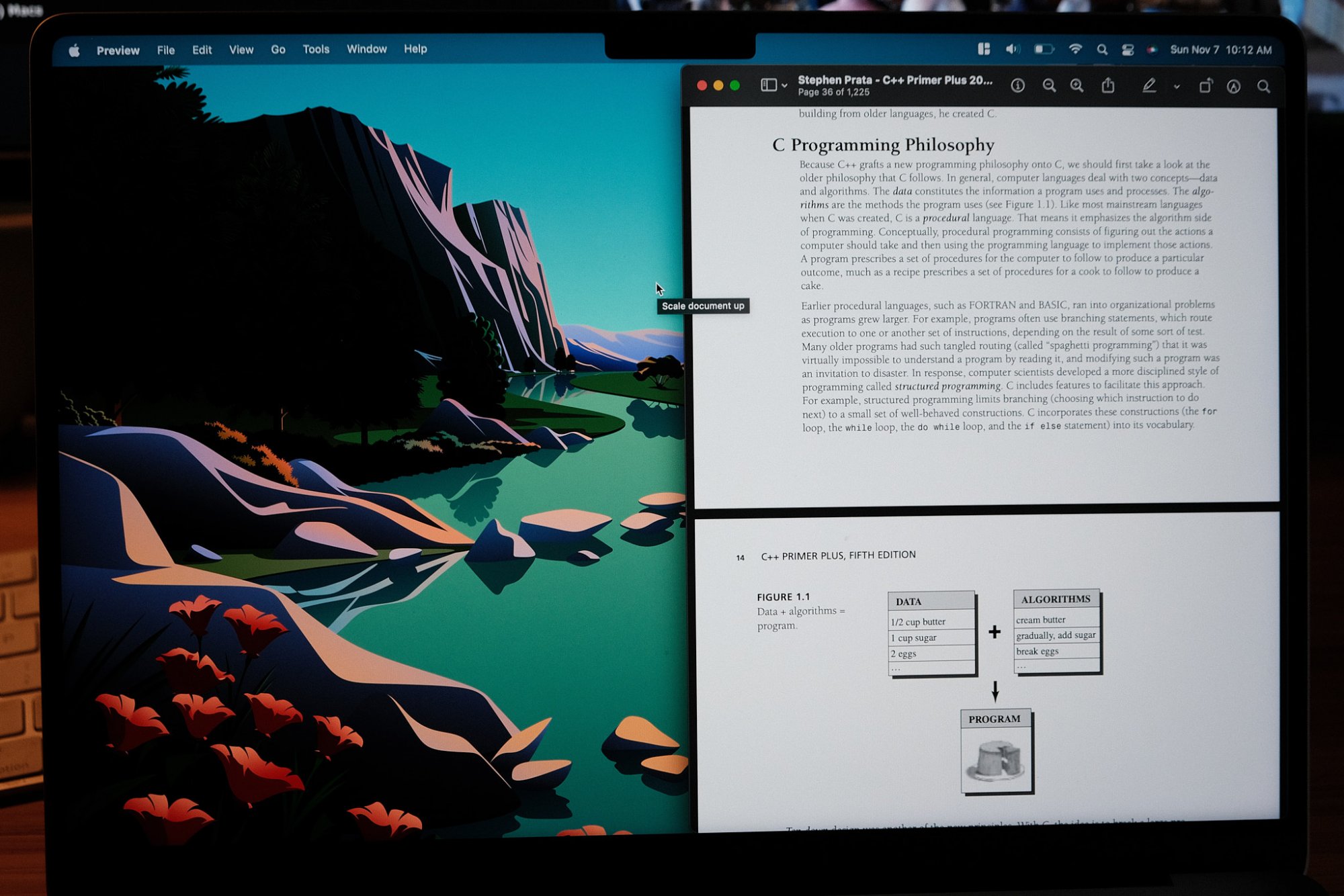Expand the highlight color dropdown arrow
Viewport: 1344px width, 896px height.
tap(1177, 87)
